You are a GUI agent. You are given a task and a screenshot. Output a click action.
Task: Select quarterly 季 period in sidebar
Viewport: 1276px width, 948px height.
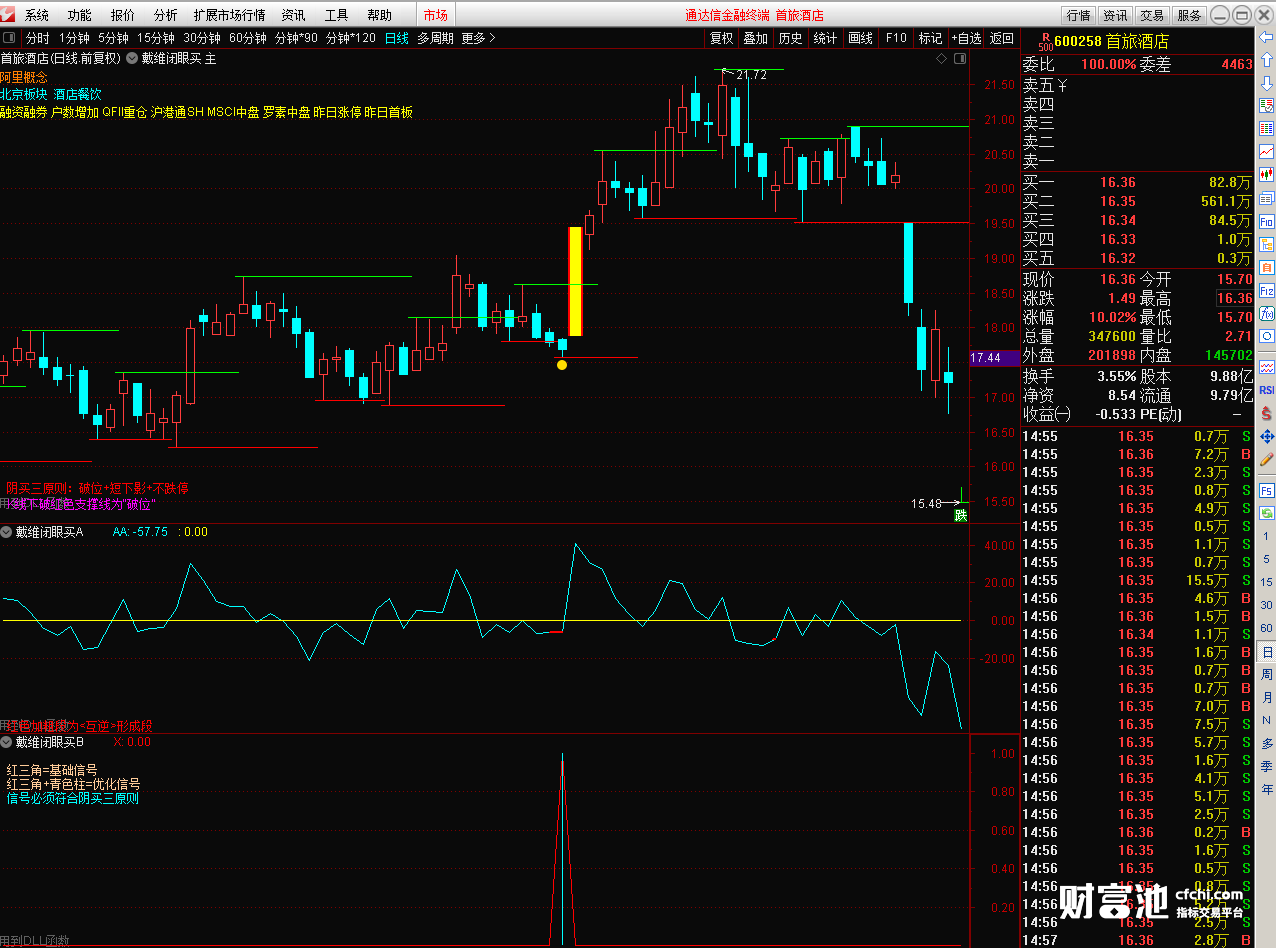pos(1266,767)
